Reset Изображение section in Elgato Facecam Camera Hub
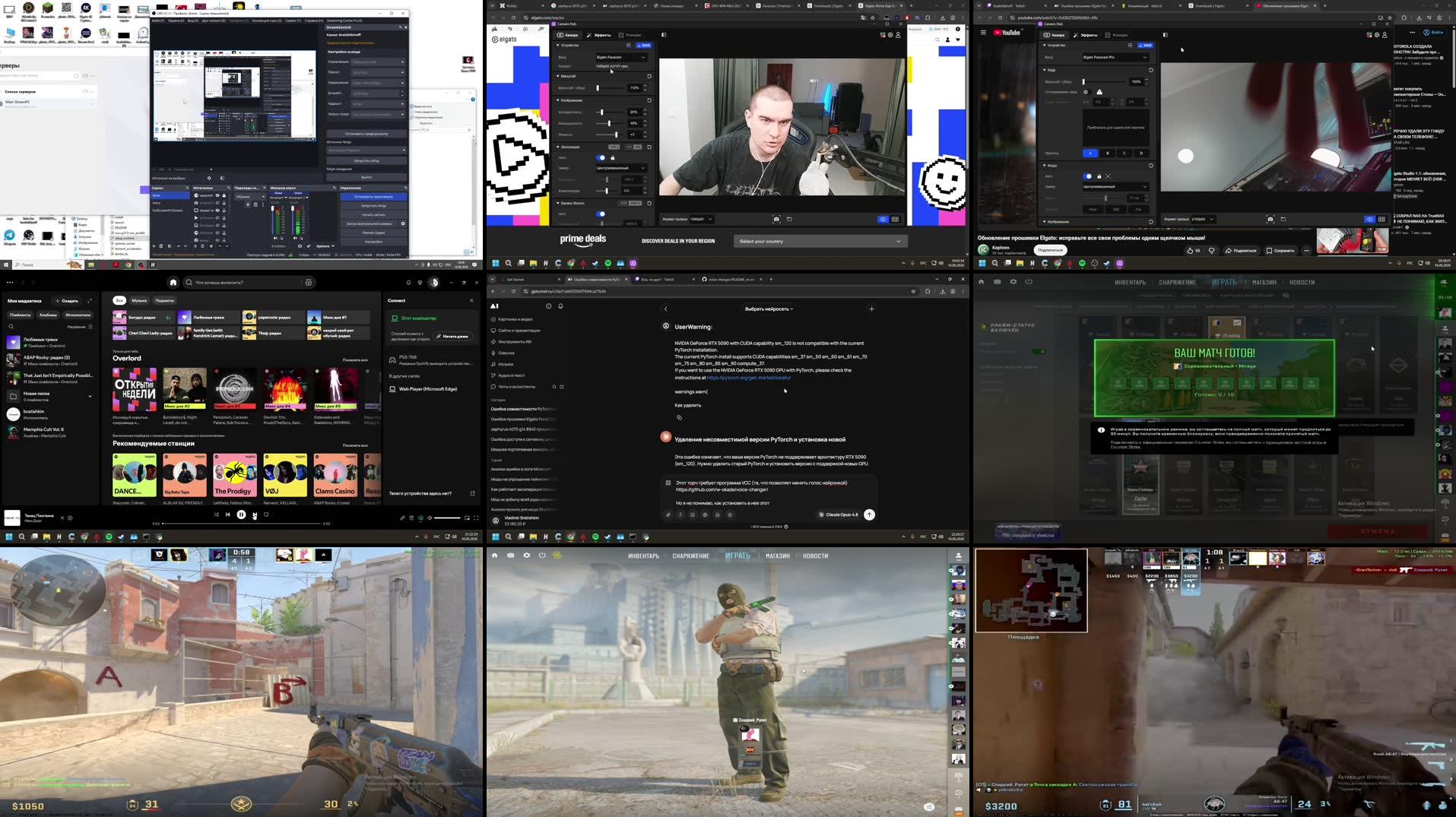 (649, 100)
